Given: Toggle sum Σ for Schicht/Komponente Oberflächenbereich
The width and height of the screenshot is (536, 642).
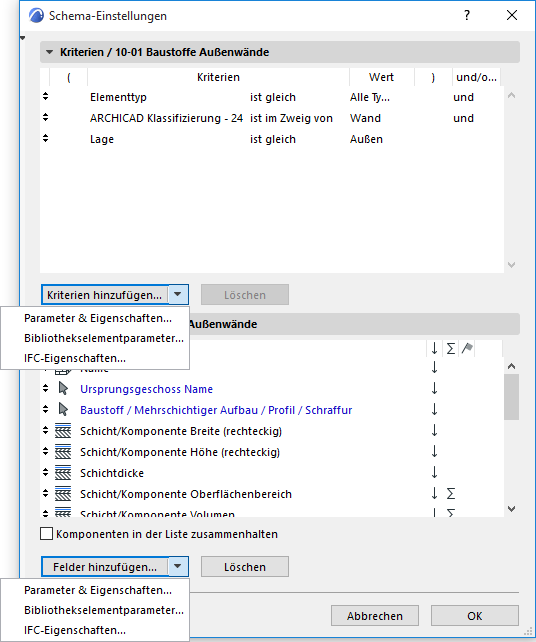Looking at the screenshot, I should 451,494.
